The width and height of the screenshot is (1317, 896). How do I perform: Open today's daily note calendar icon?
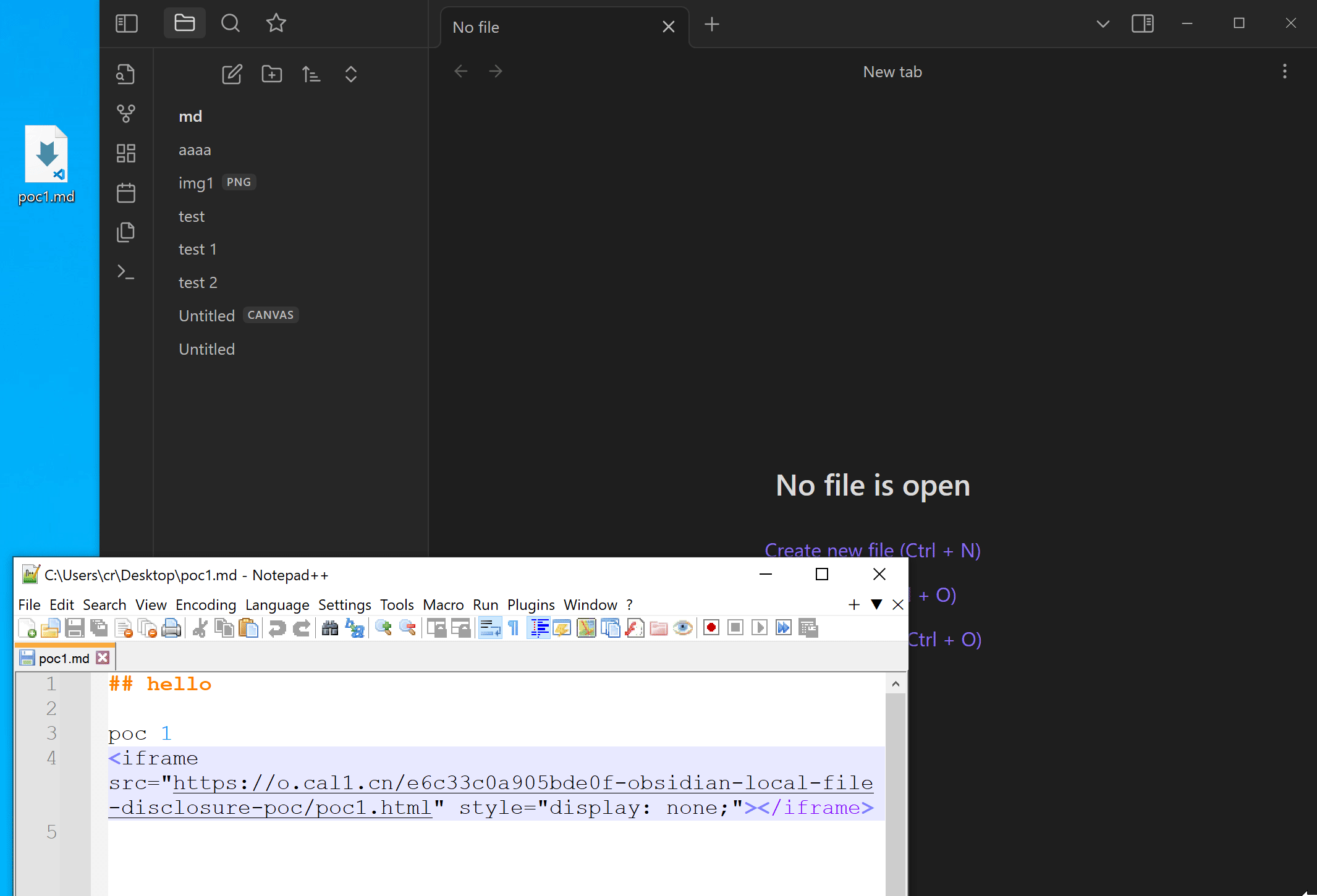[125, 193]
